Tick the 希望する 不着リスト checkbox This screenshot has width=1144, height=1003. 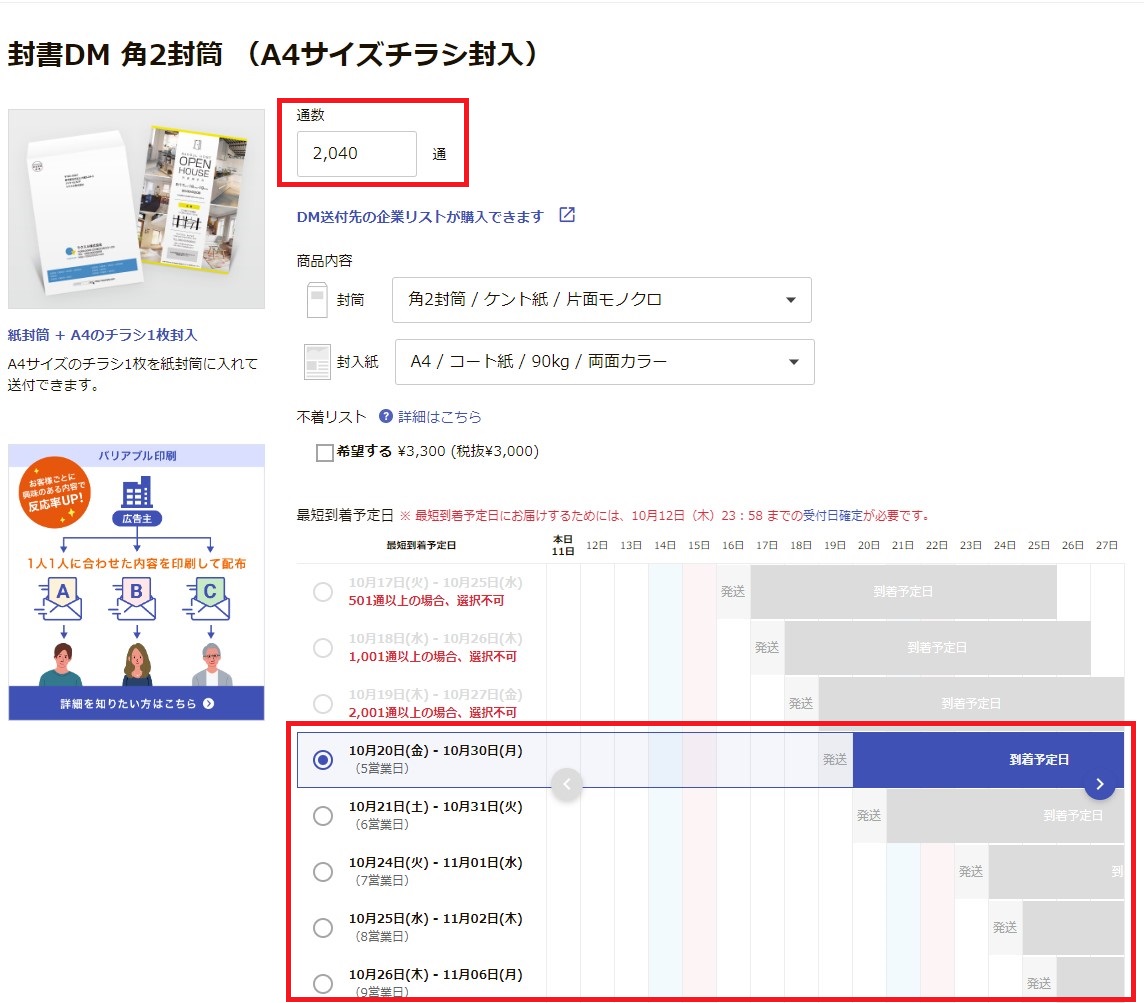tap(325, 453)
